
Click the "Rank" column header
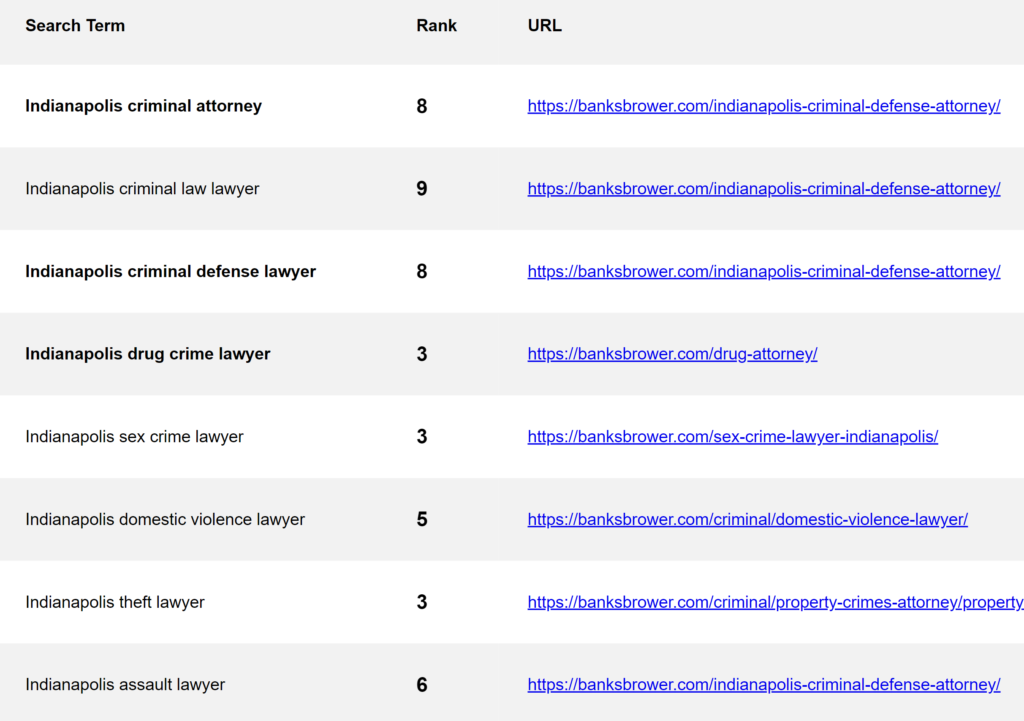[x=436, y=25]
